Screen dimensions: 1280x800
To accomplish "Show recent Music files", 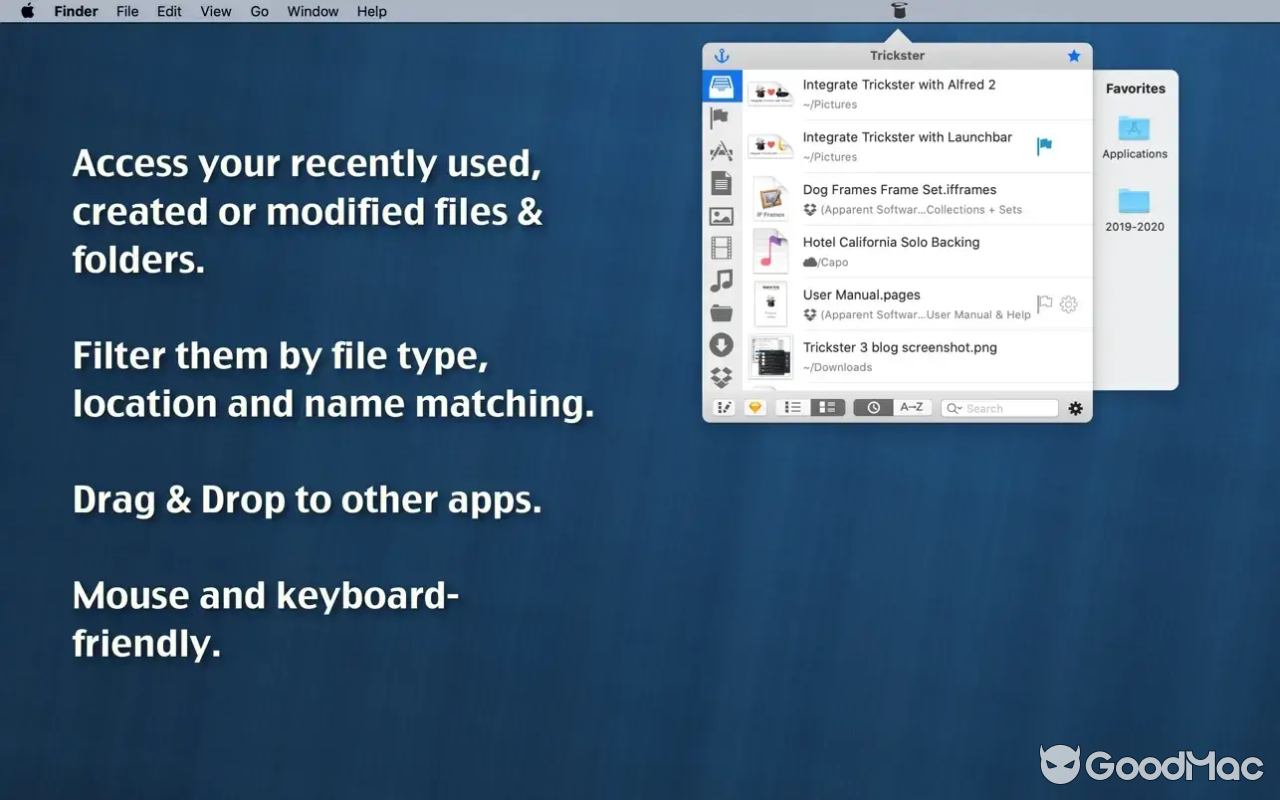I will (722, 280).
